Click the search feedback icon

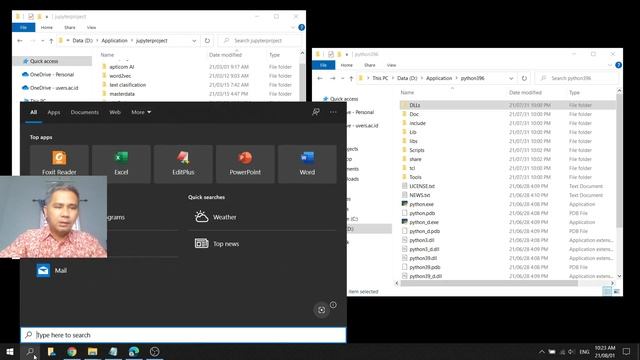(x=316, y=112)
